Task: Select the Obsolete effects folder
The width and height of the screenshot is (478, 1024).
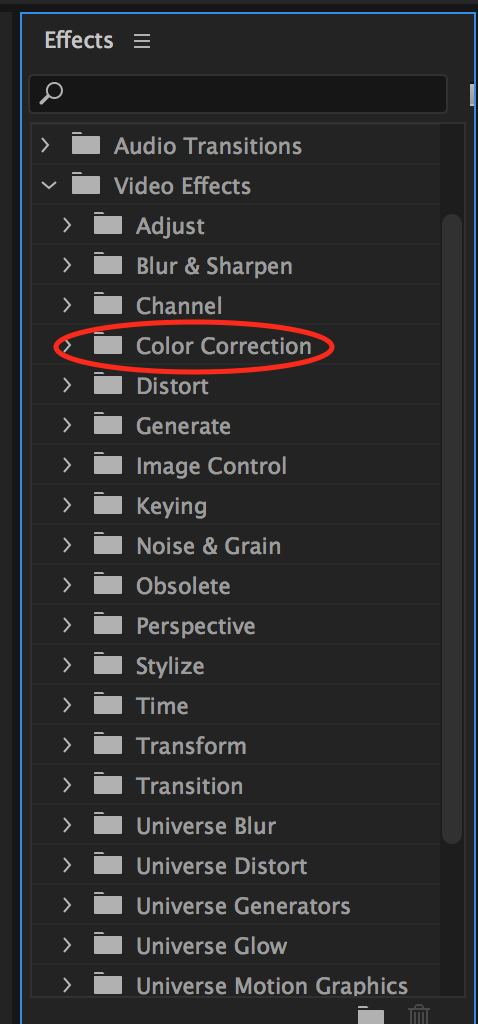Action: point(183,586)
